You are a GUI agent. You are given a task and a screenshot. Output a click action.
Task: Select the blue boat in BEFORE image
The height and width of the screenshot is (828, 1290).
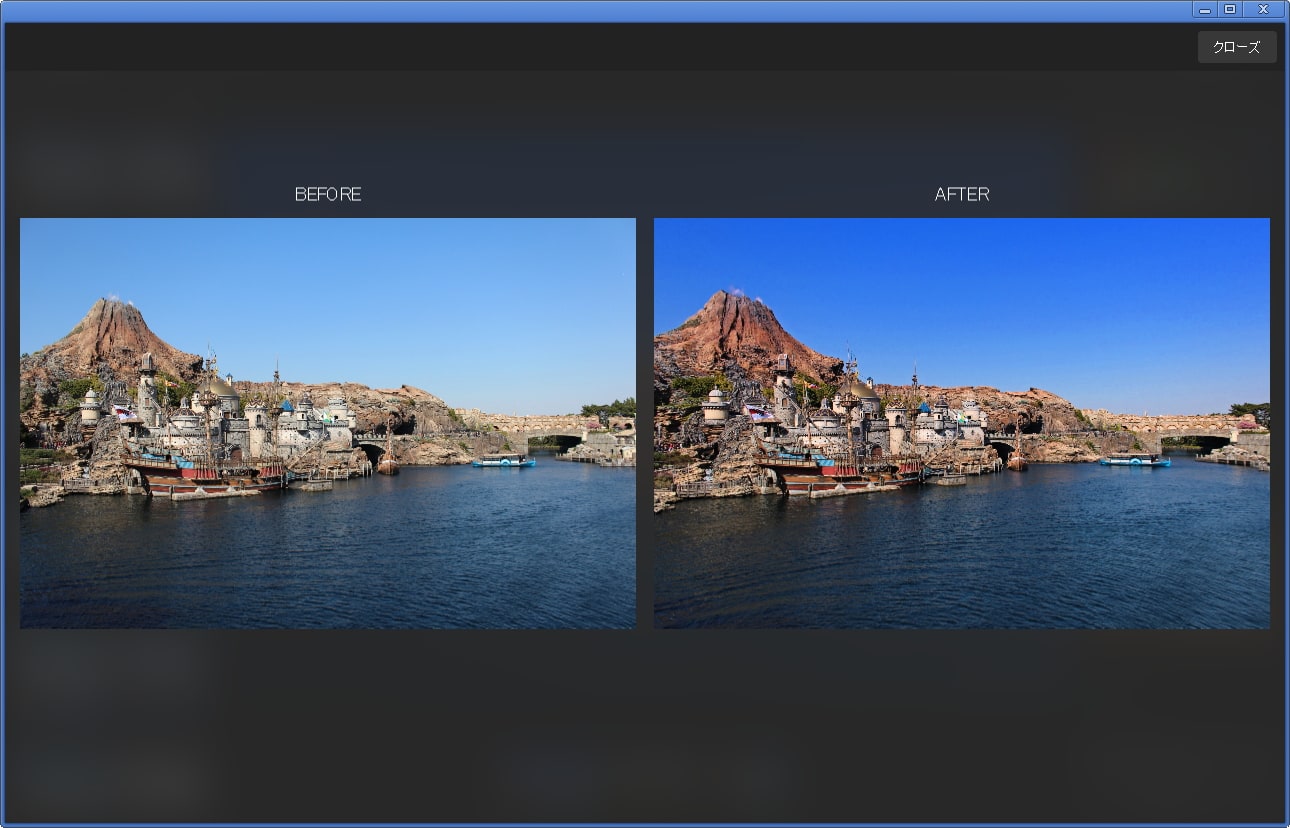[503, 461]
